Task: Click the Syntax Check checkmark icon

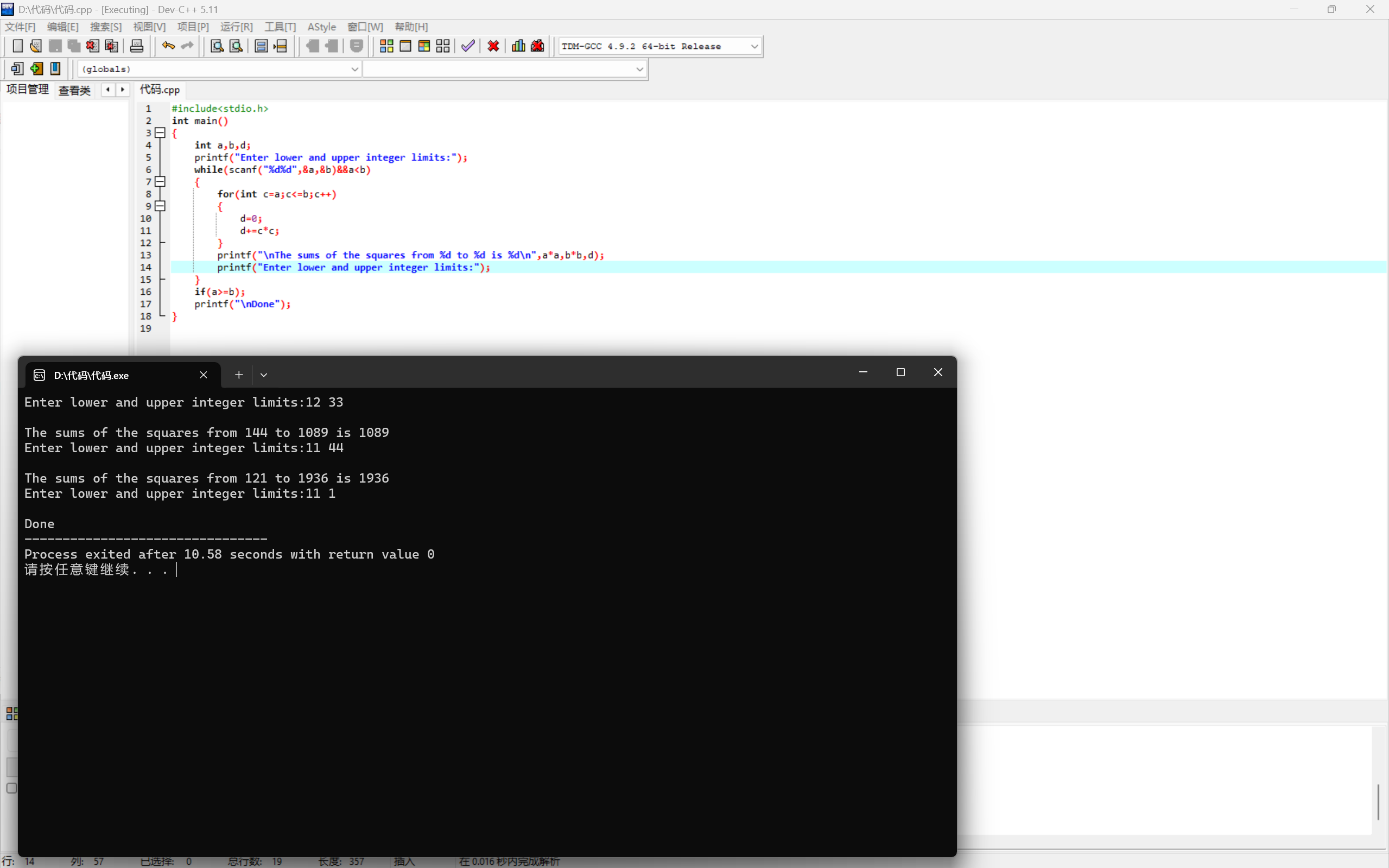Action: [x=468, y=46]
